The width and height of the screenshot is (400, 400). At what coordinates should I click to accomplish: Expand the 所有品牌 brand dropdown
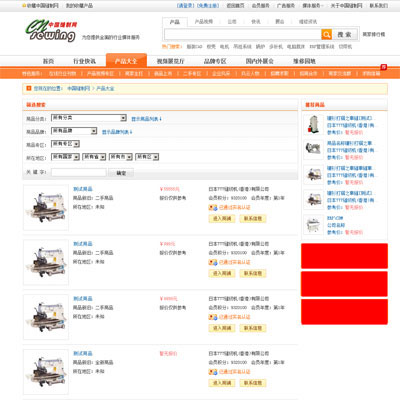(74, 131)
